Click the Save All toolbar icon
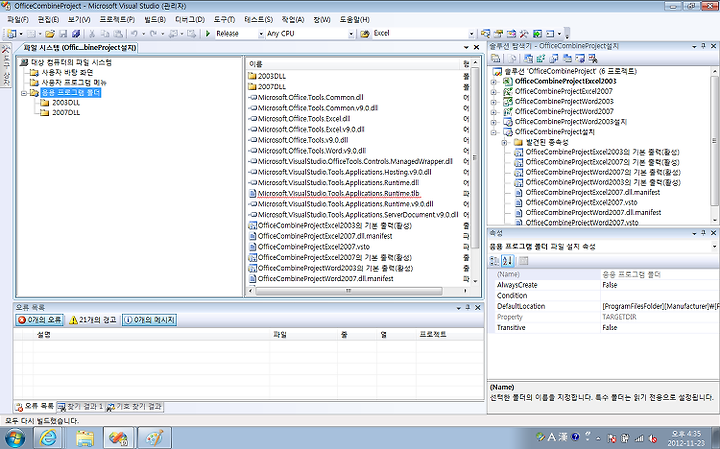Viewport: 720px width, 449px height. 76,34
